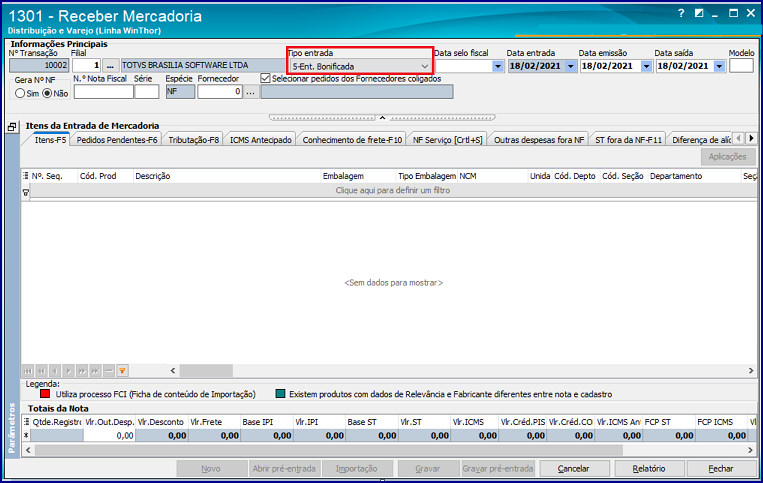Click the totals grid scroll-right arrow
Image resolution: width=763 pixels, height=483 pixels.
coord(751,450)
